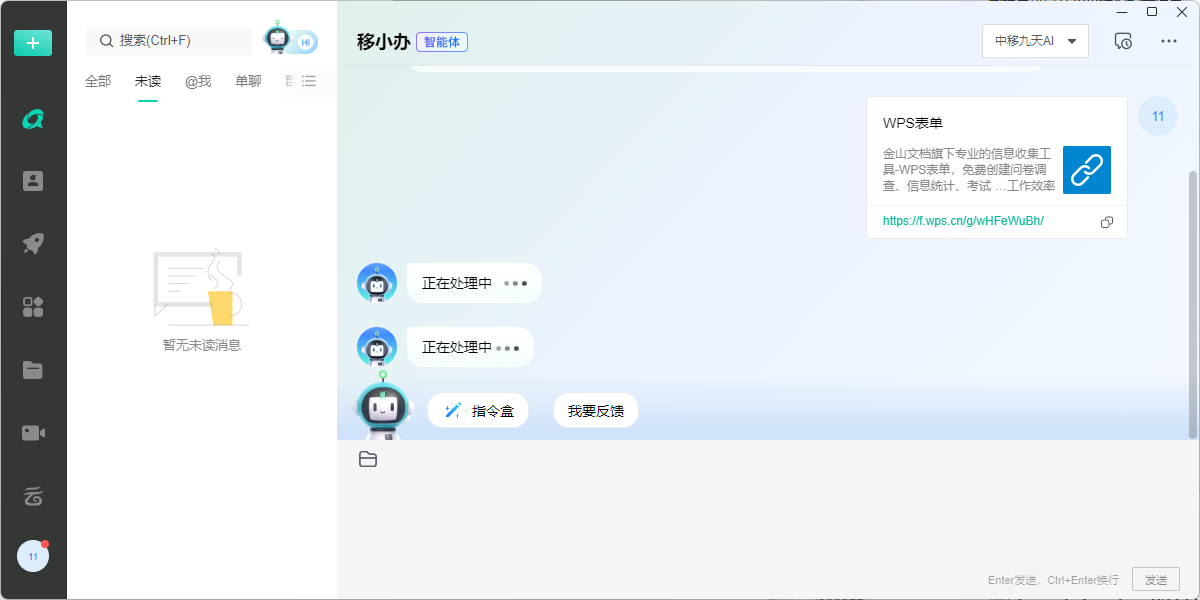
Task: Click the copy icon next to WPS link
Action: click(1106, 222)
